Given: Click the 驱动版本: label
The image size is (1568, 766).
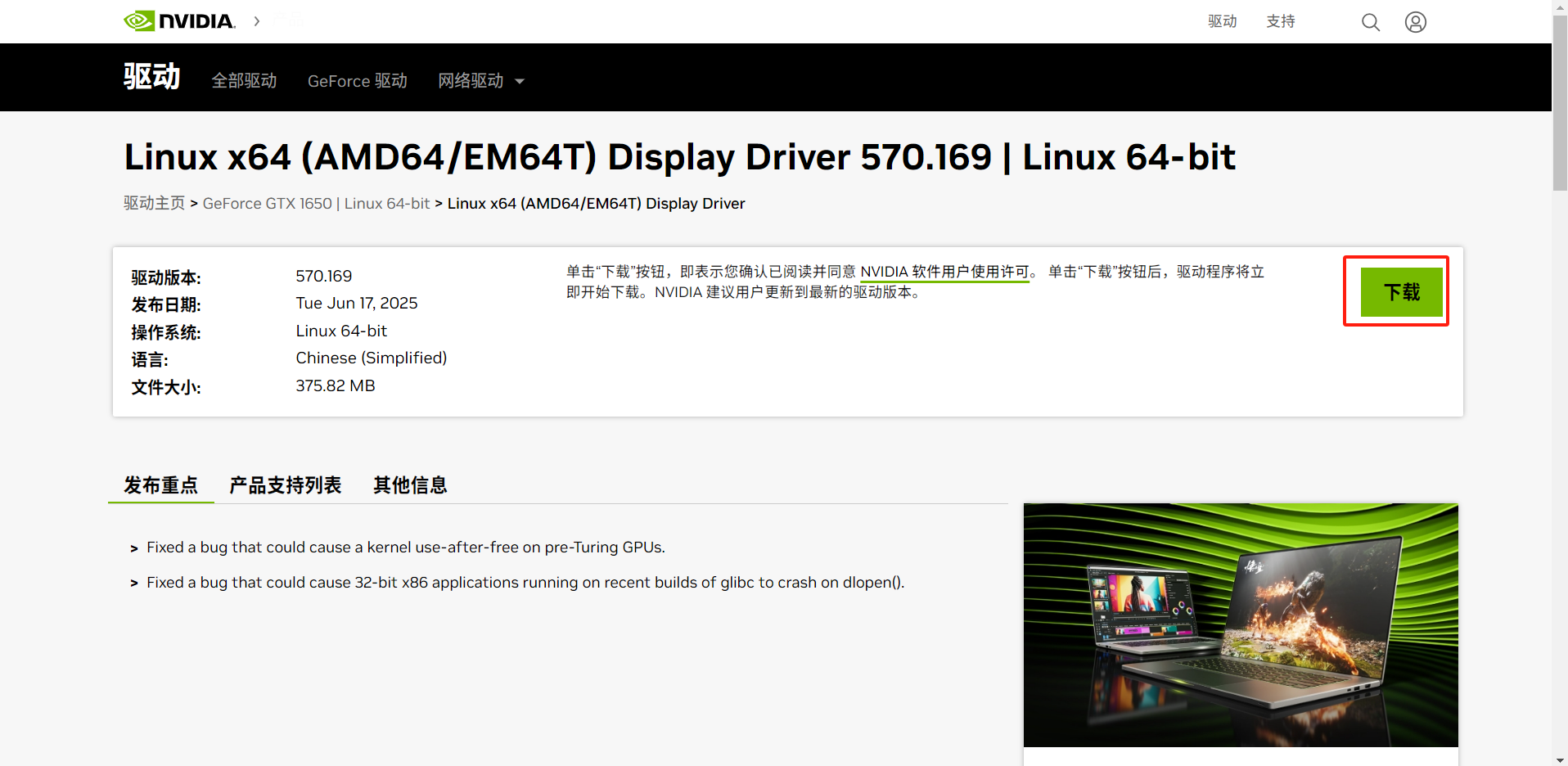Looking at the screenshot, I should (166, 277).
